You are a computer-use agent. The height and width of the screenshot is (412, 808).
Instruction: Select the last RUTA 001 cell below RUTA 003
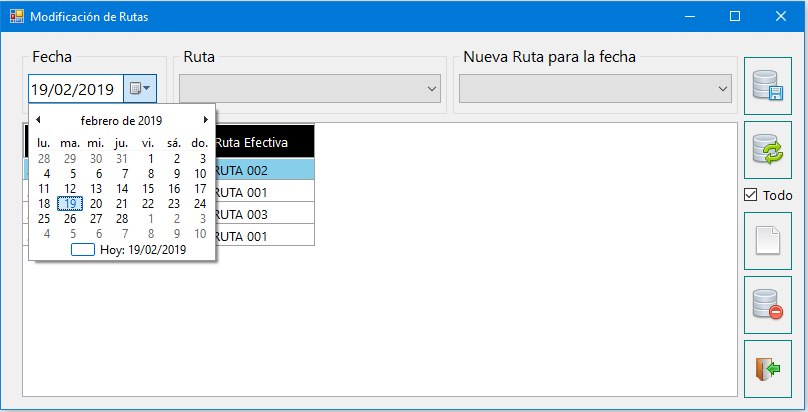point(265,236)
